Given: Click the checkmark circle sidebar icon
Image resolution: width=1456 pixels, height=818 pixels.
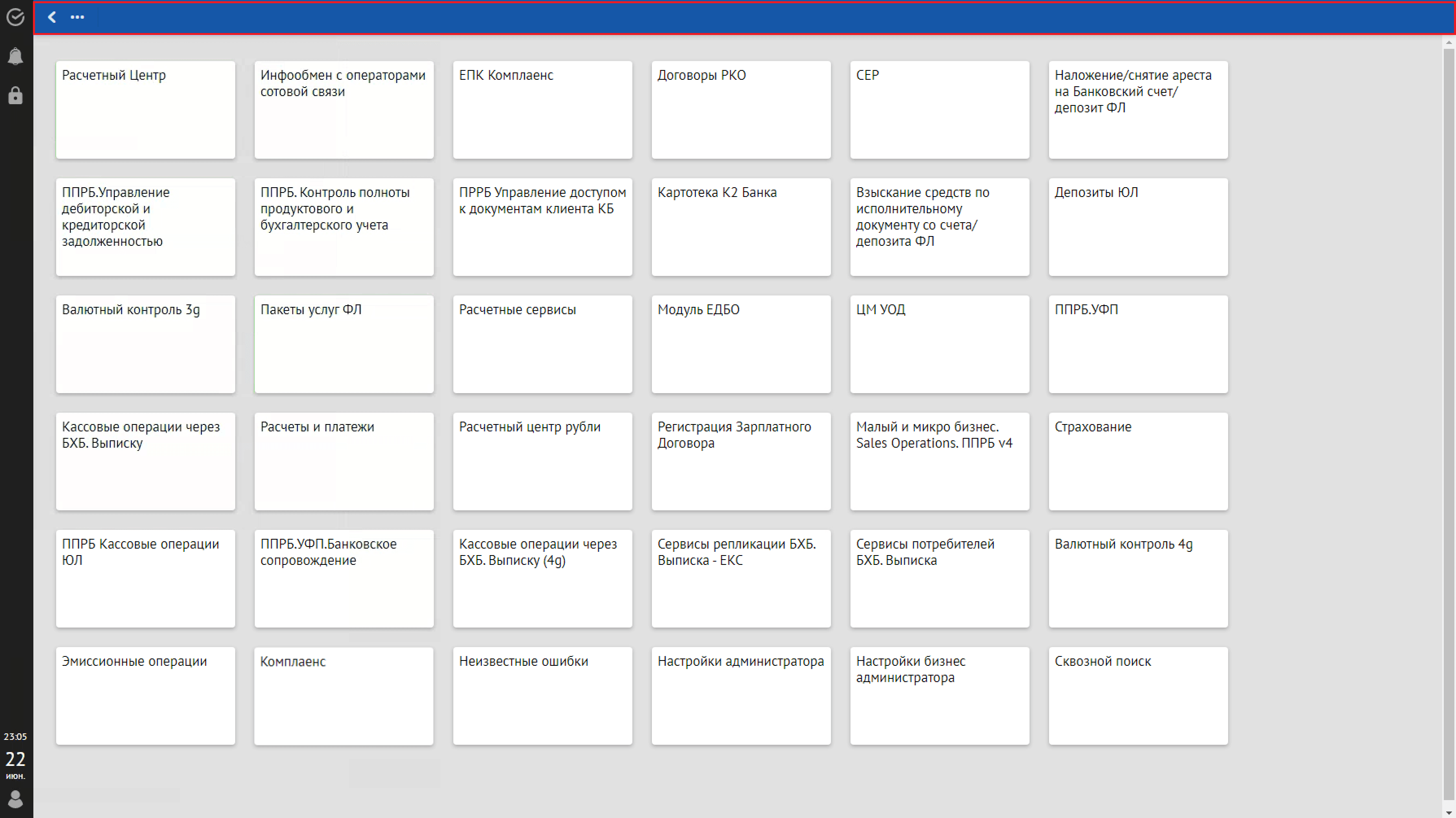Looking at the screenshot, I should [15, 17].
